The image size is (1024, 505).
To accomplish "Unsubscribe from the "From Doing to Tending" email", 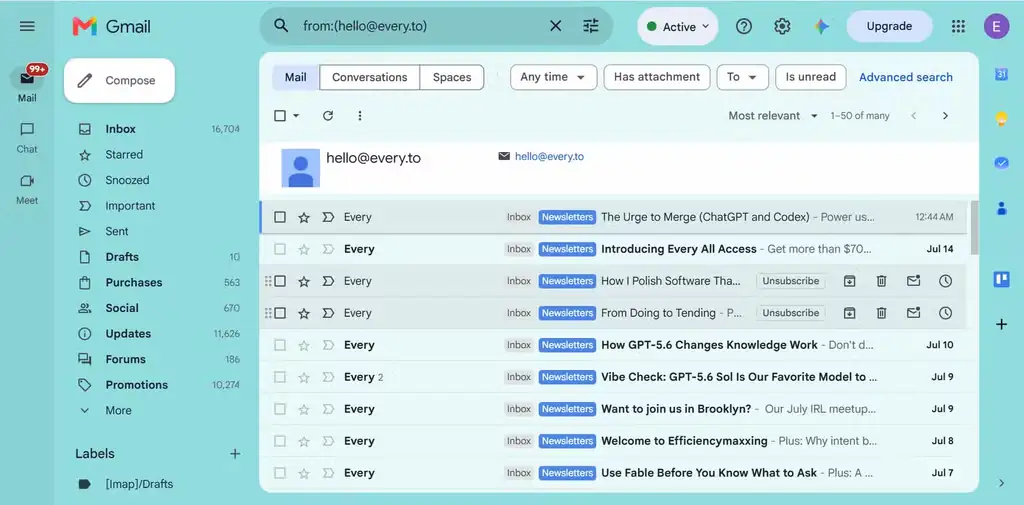I will coord(790,313).
